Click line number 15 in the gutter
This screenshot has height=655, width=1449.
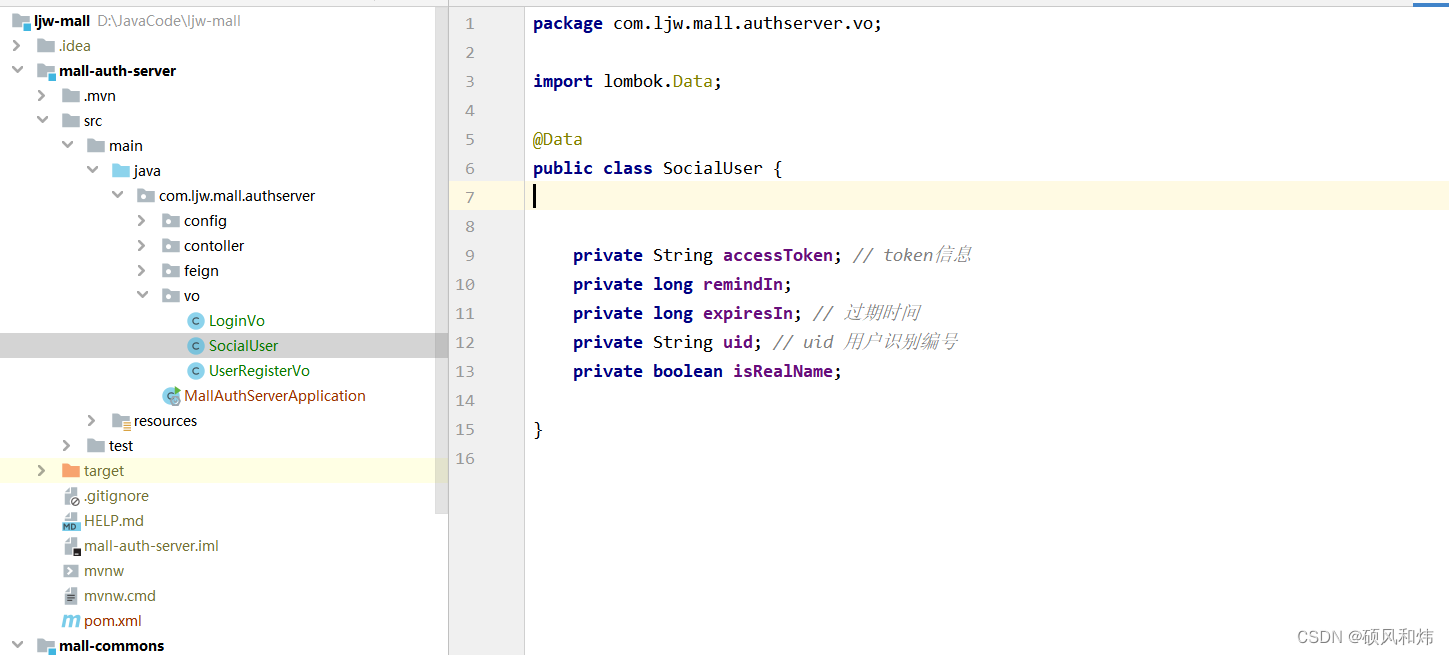[465, 429]
